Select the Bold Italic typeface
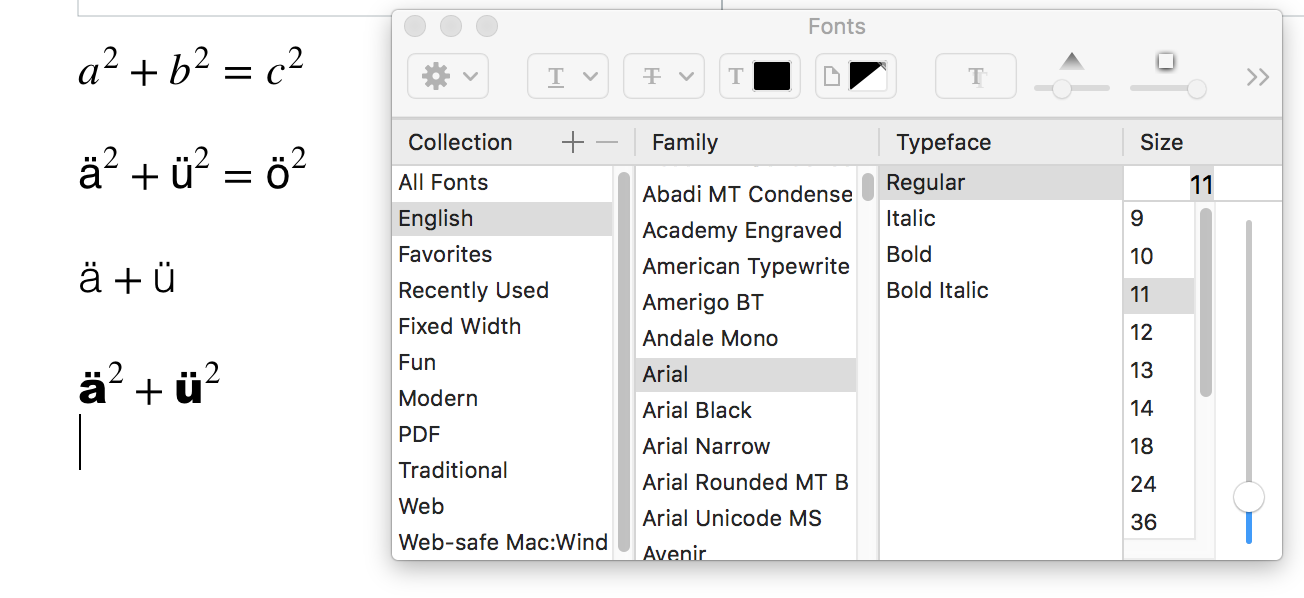1304x598 pixels. click(937, 290)
